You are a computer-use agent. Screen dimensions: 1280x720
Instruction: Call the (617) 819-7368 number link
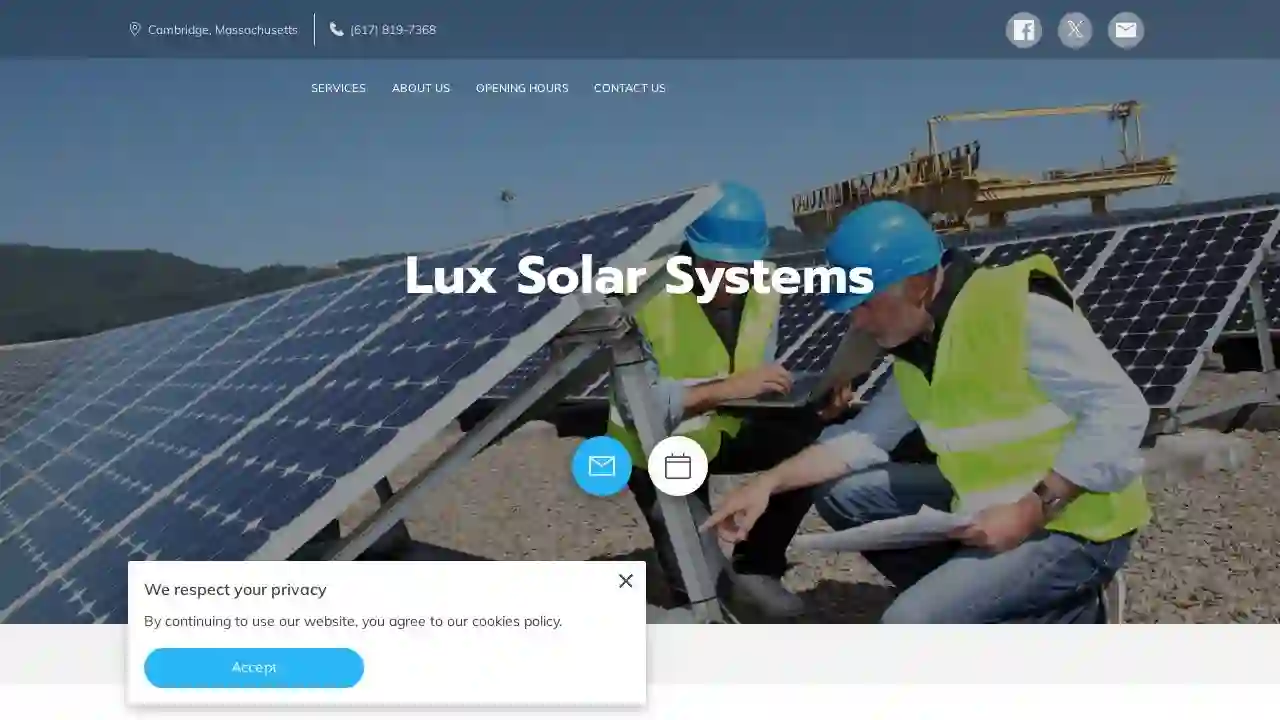(393, 30)
